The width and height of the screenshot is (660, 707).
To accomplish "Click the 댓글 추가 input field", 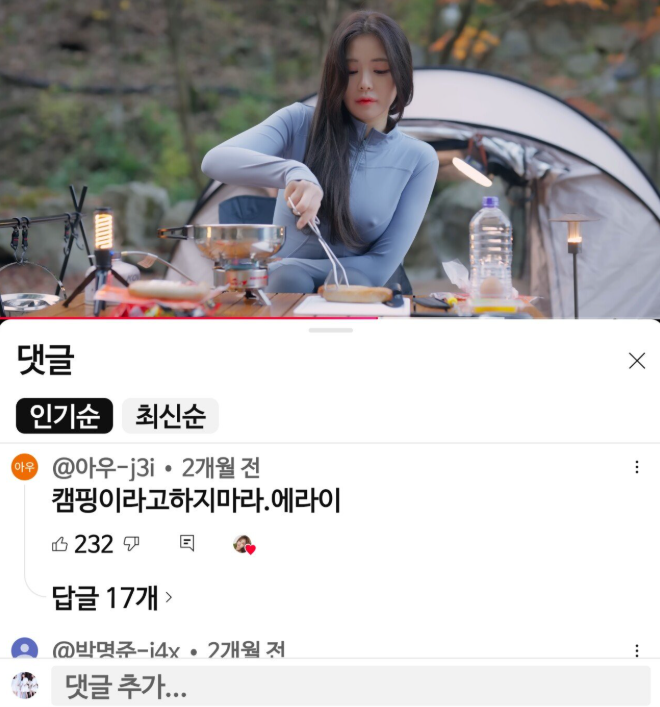I will 351,686.
